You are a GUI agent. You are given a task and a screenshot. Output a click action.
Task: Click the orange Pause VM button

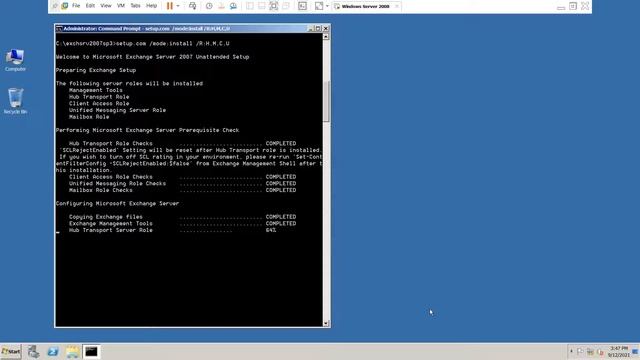(x=170, y=6)
